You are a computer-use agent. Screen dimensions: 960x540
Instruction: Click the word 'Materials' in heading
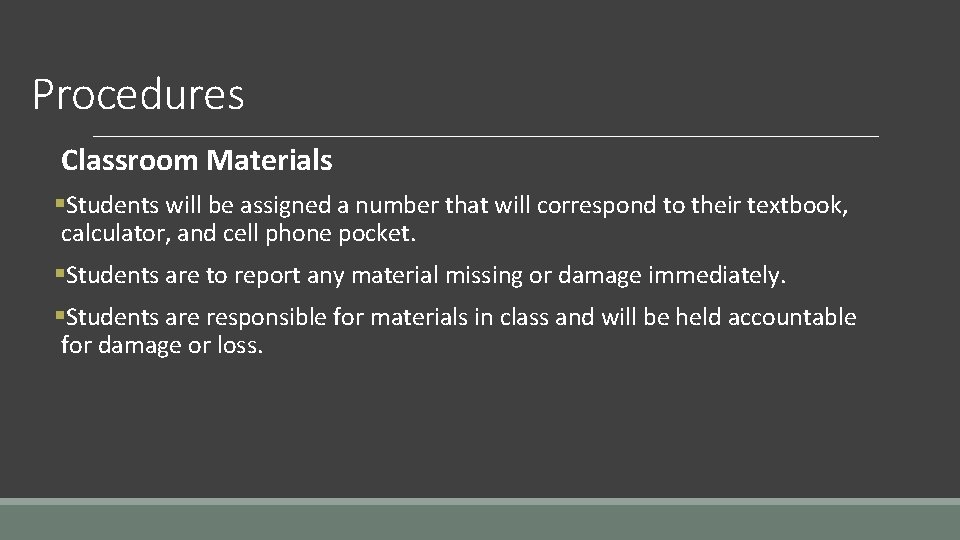pyautogui.click(x=269, y=160)
